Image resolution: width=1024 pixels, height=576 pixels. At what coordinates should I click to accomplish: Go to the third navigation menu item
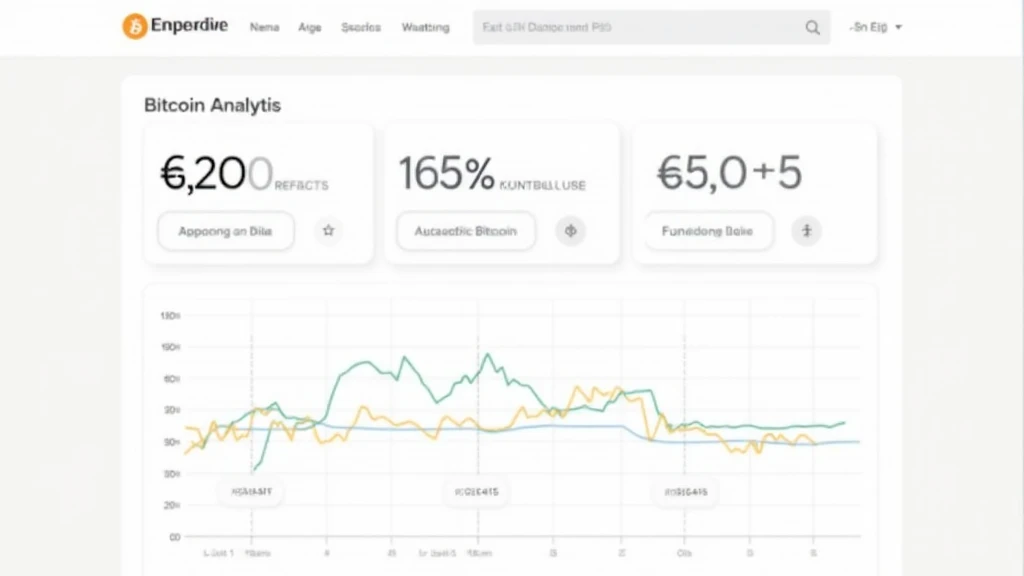point(360,28)
